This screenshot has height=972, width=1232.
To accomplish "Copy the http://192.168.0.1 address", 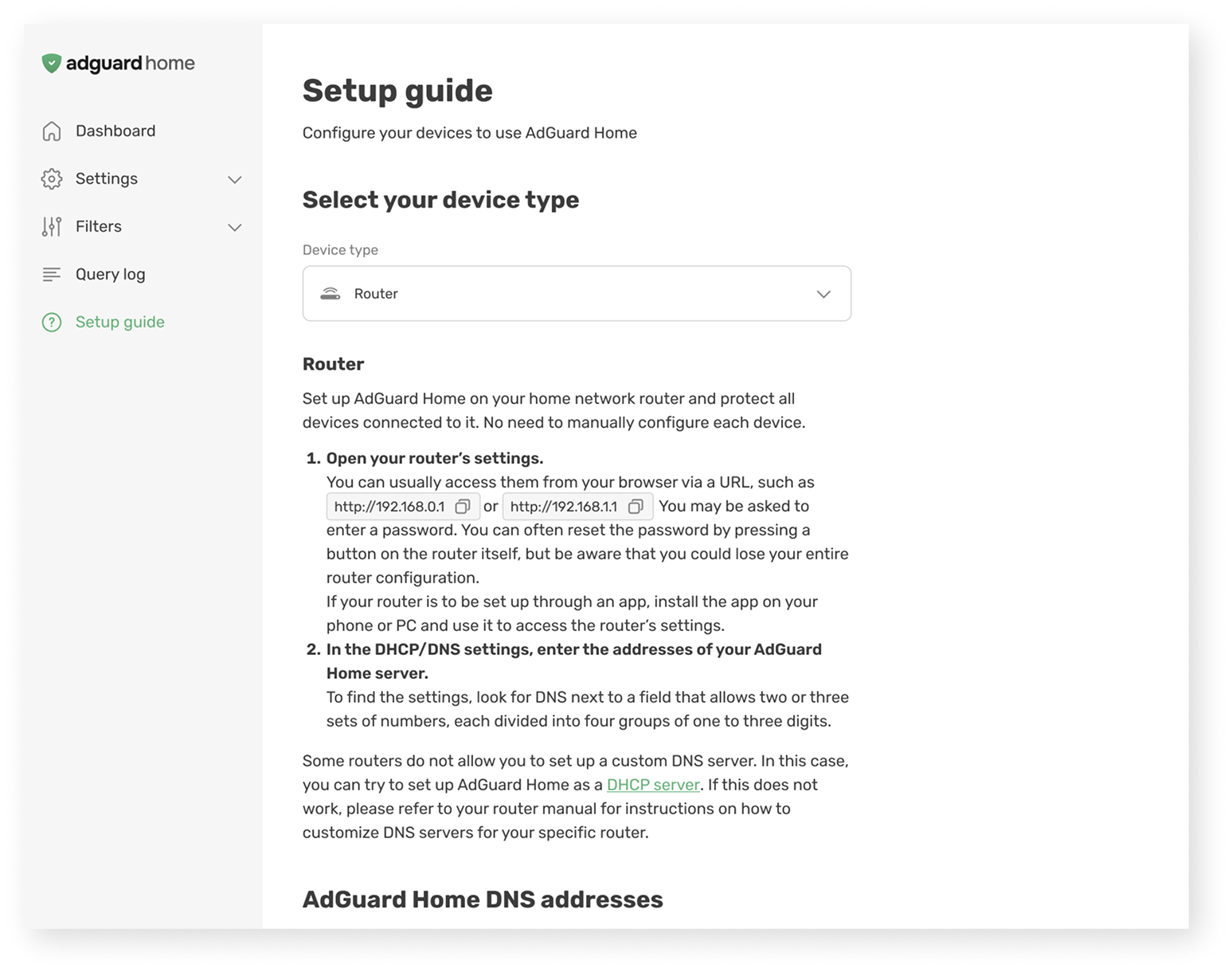I will (463, 507).
